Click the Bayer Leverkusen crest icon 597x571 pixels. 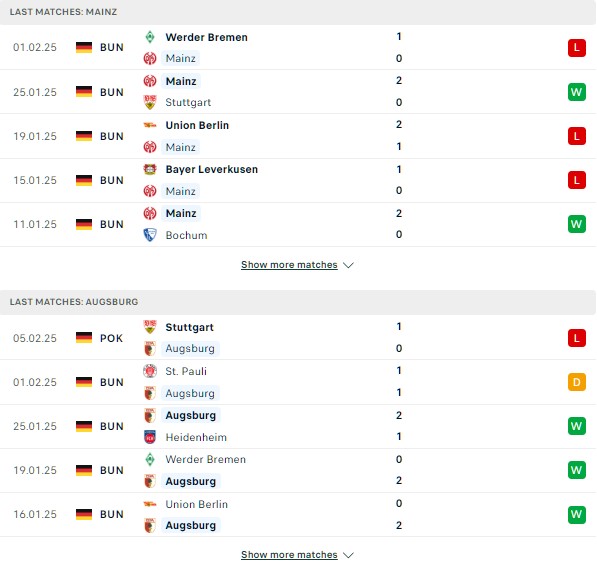150,169
